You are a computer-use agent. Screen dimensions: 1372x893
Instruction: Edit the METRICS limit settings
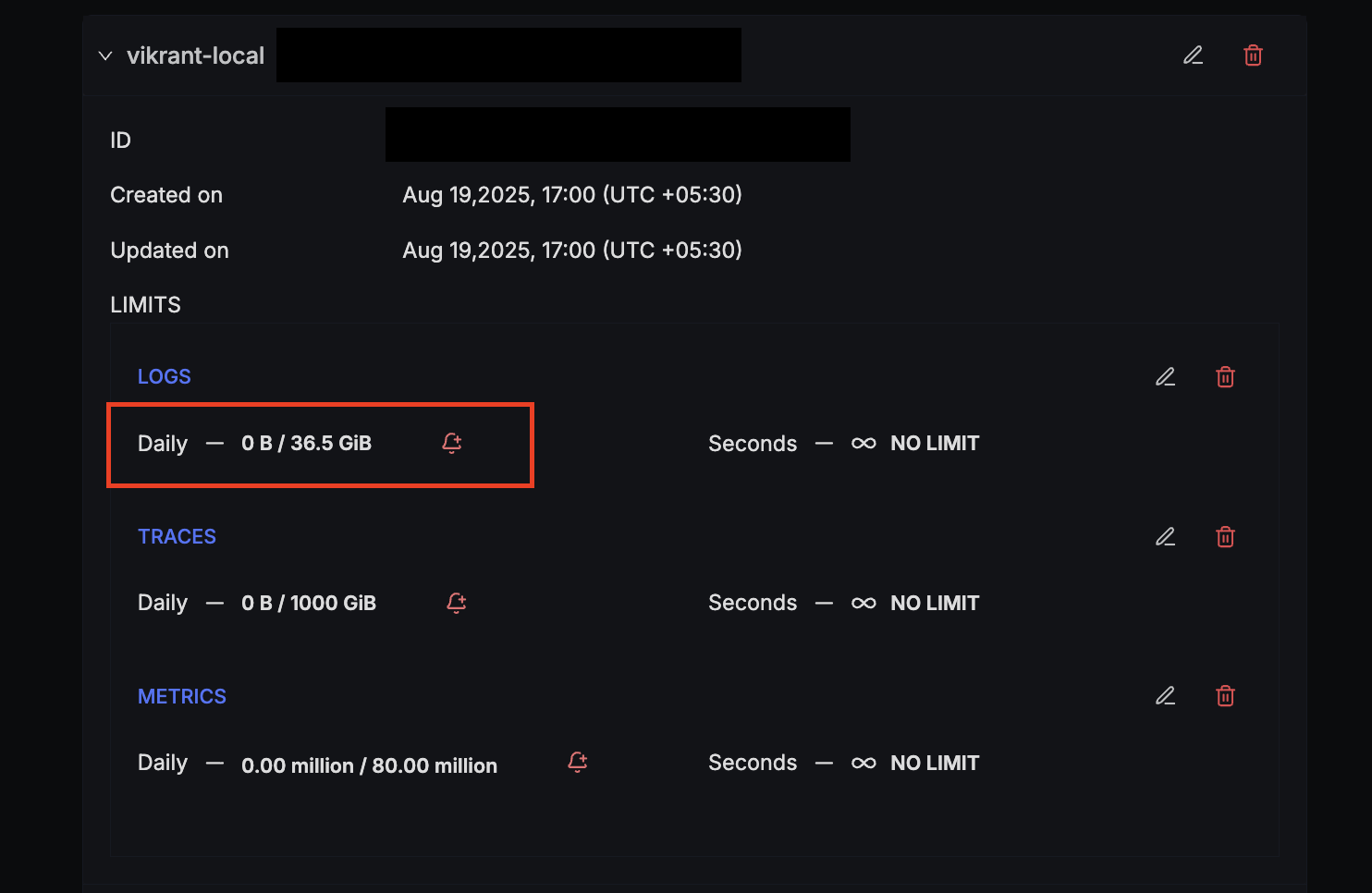[x=1165, y=695]
